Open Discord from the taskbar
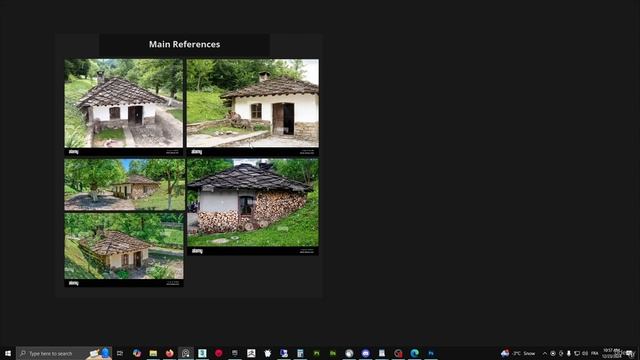 point(365,353)
